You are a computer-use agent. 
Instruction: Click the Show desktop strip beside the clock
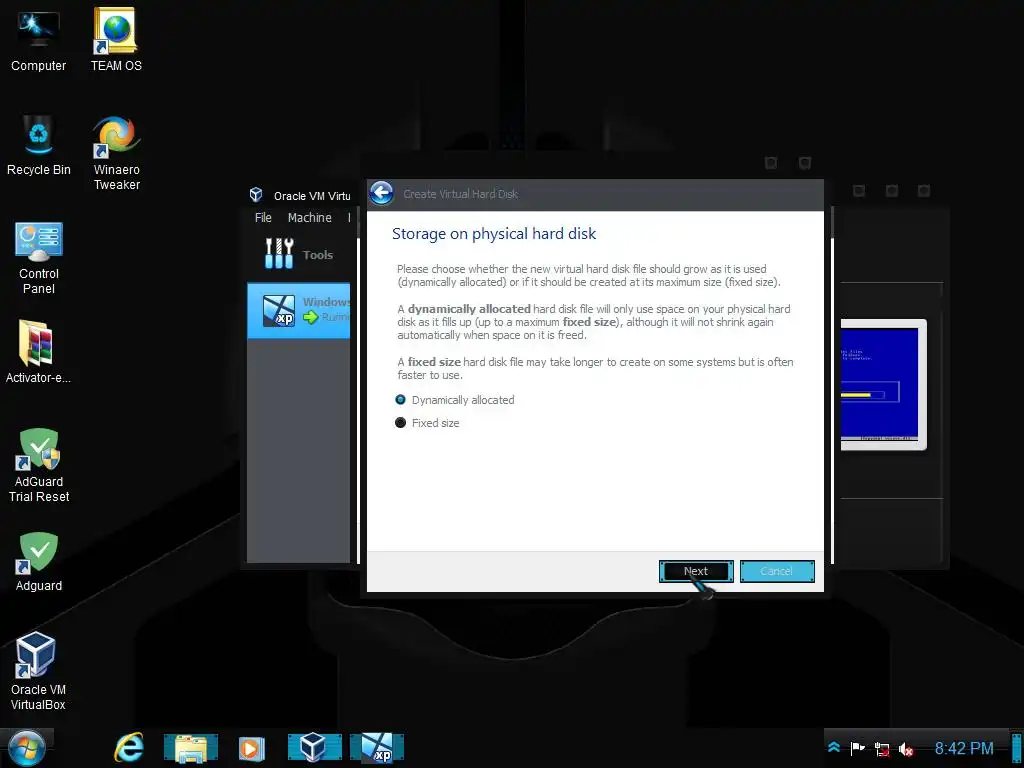tap(1017, 748)
